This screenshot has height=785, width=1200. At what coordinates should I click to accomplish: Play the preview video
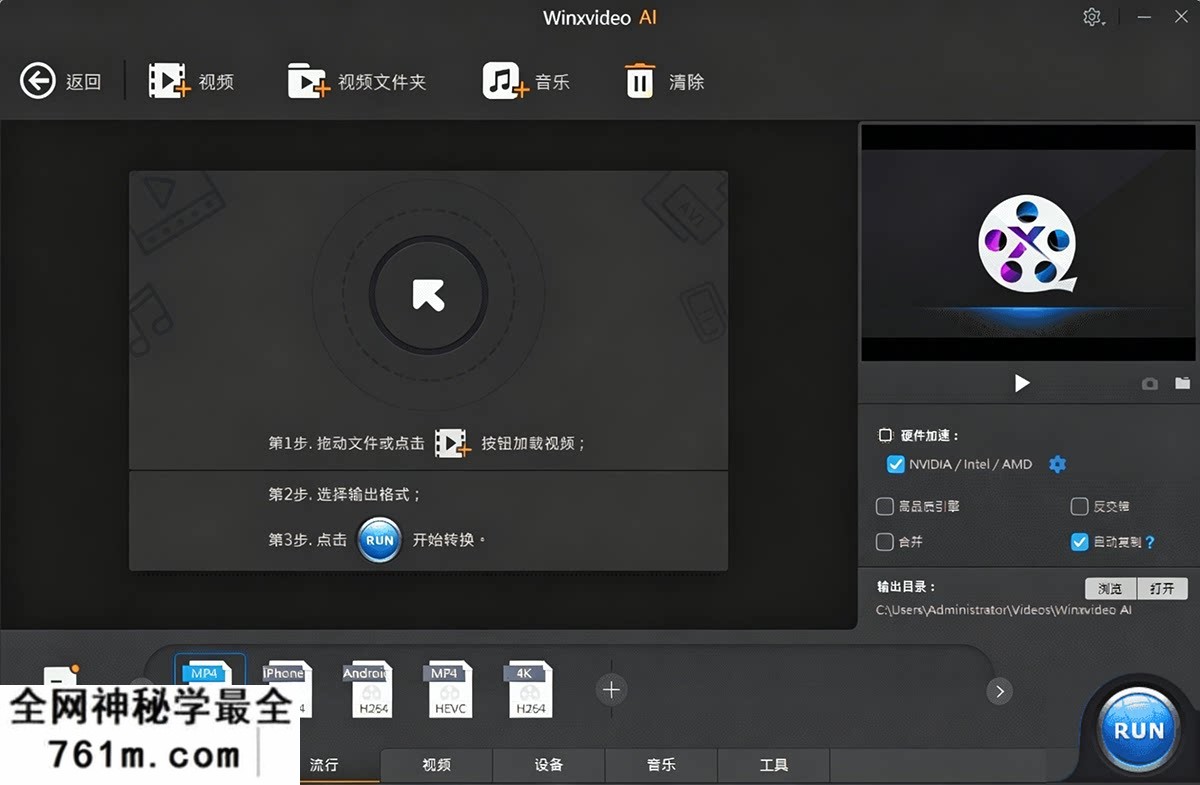coord(1021,383)
